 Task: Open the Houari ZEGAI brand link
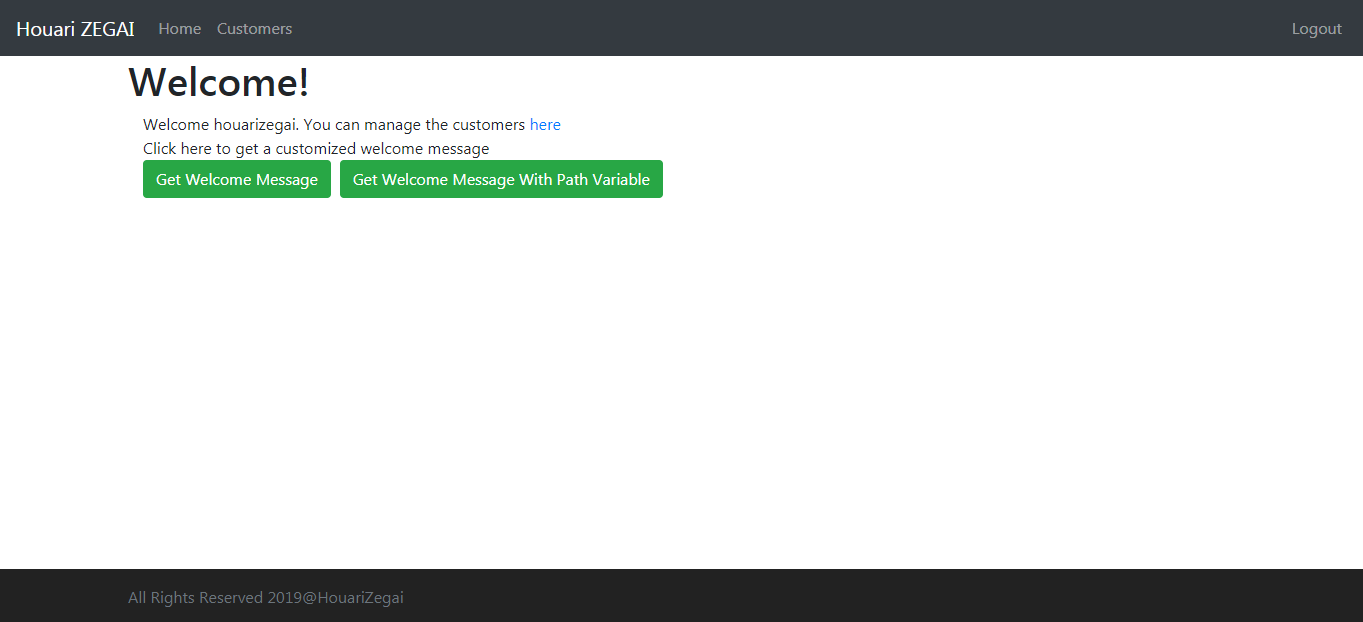pos(75,29)
